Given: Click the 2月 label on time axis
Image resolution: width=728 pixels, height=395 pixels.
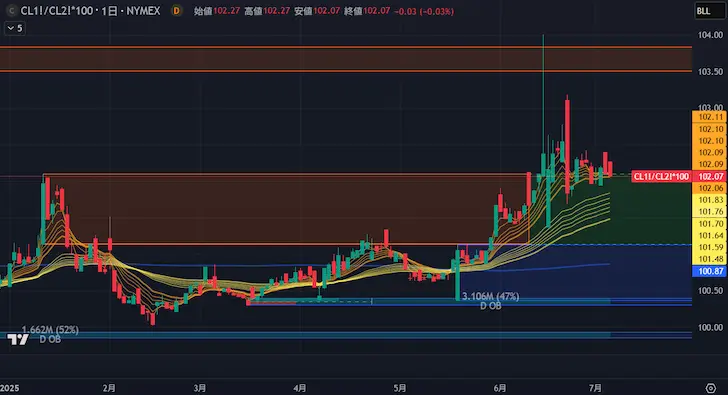Looking at the screenshot, I should [x=109, y=388].
